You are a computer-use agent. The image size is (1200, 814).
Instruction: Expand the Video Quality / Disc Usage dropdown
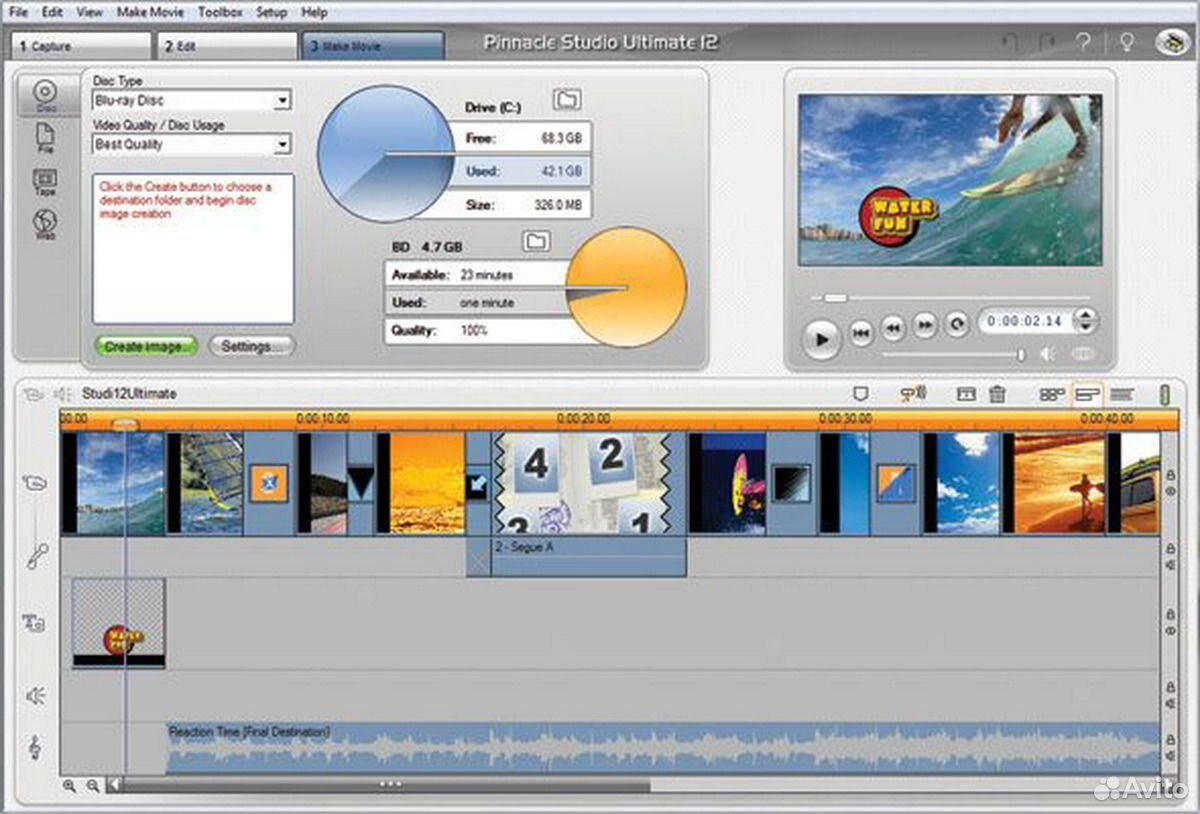283,145
